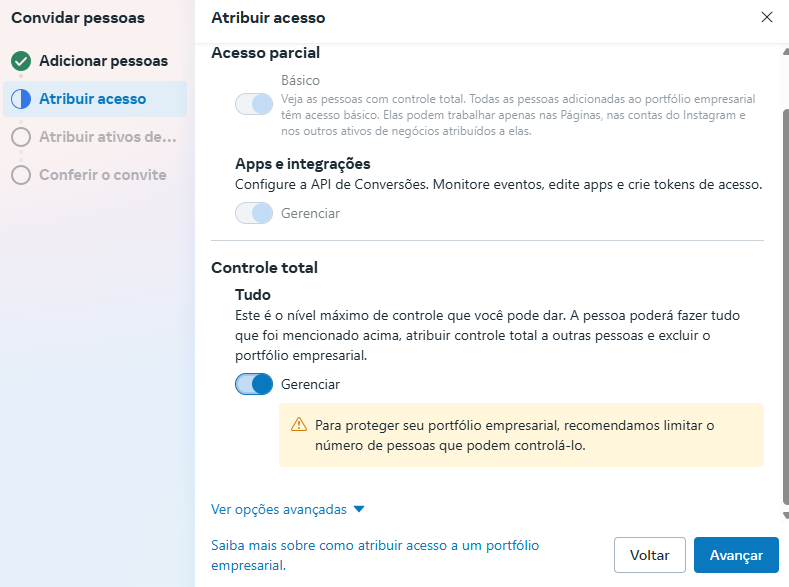
Task: Click the arrow beside Ver opções avançadas
Action: 359,509
